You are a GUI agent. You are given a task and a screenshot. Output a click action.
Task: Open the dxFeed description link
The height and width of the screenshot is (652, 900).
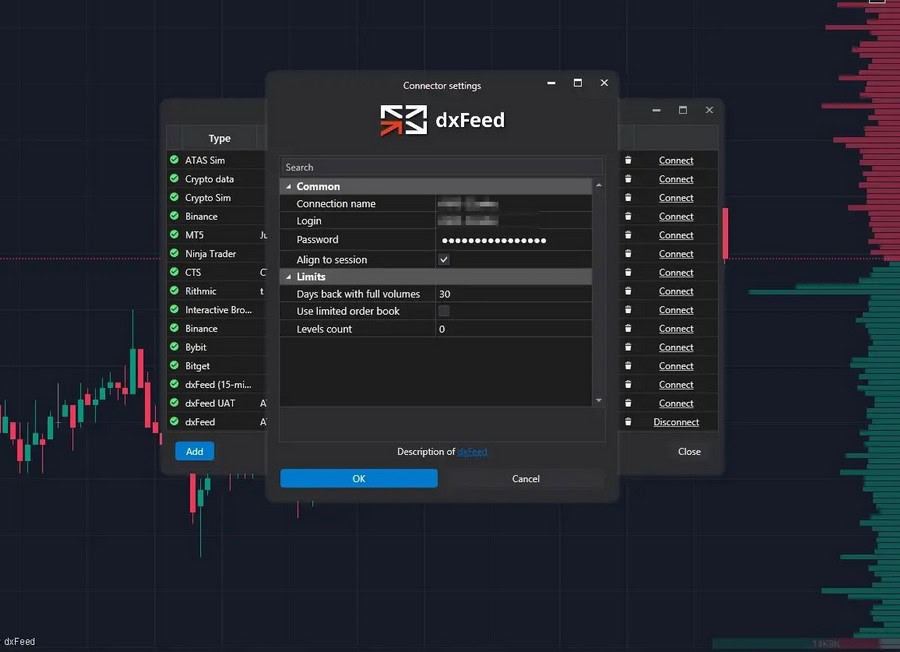click(x=472, y=452)
